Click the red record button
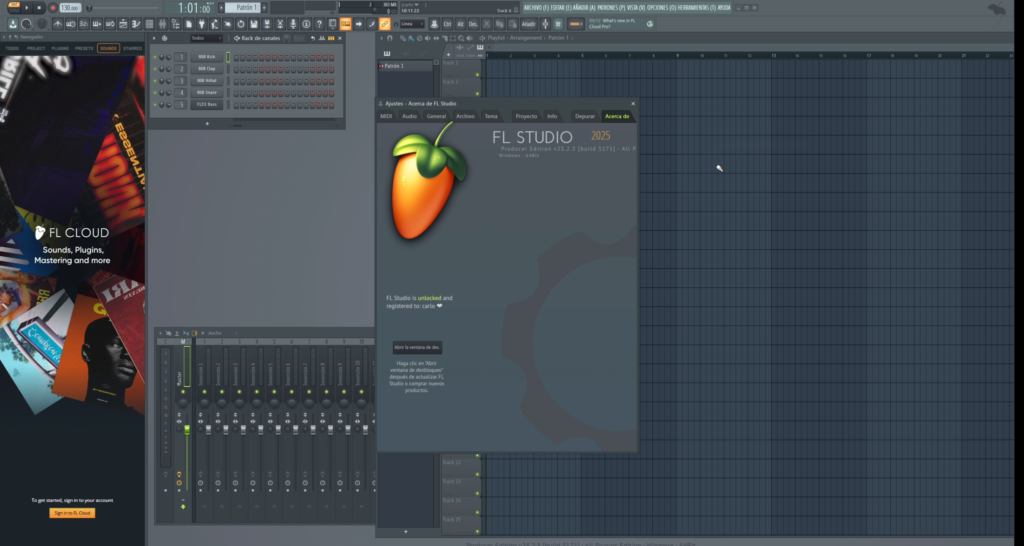 pyautogui.click(x=53, y=8)
